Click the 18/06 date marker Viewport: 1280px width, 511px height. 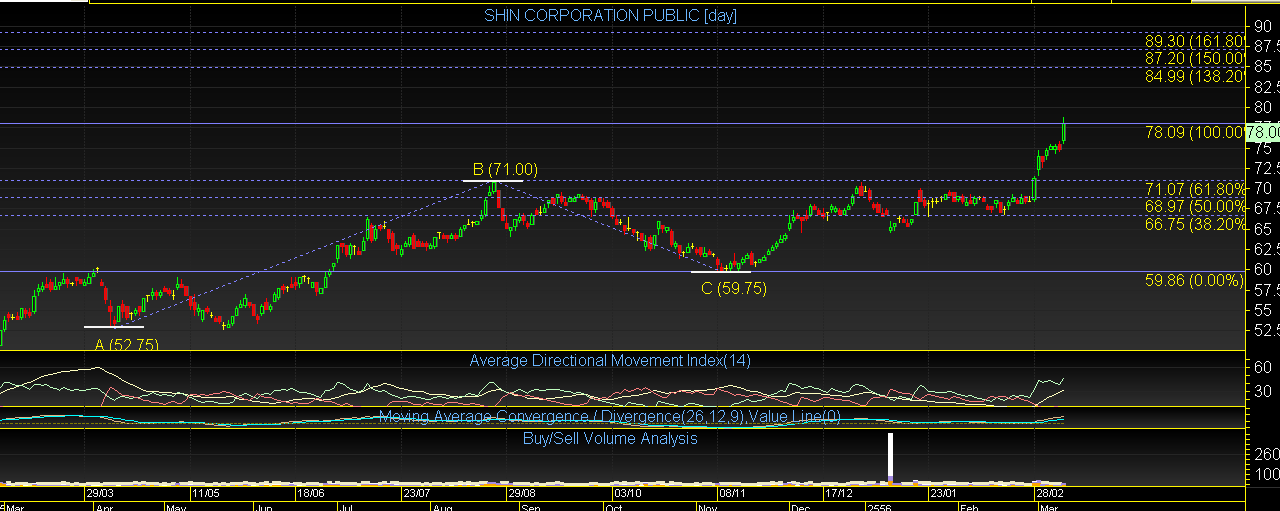(x=311, y=494)
